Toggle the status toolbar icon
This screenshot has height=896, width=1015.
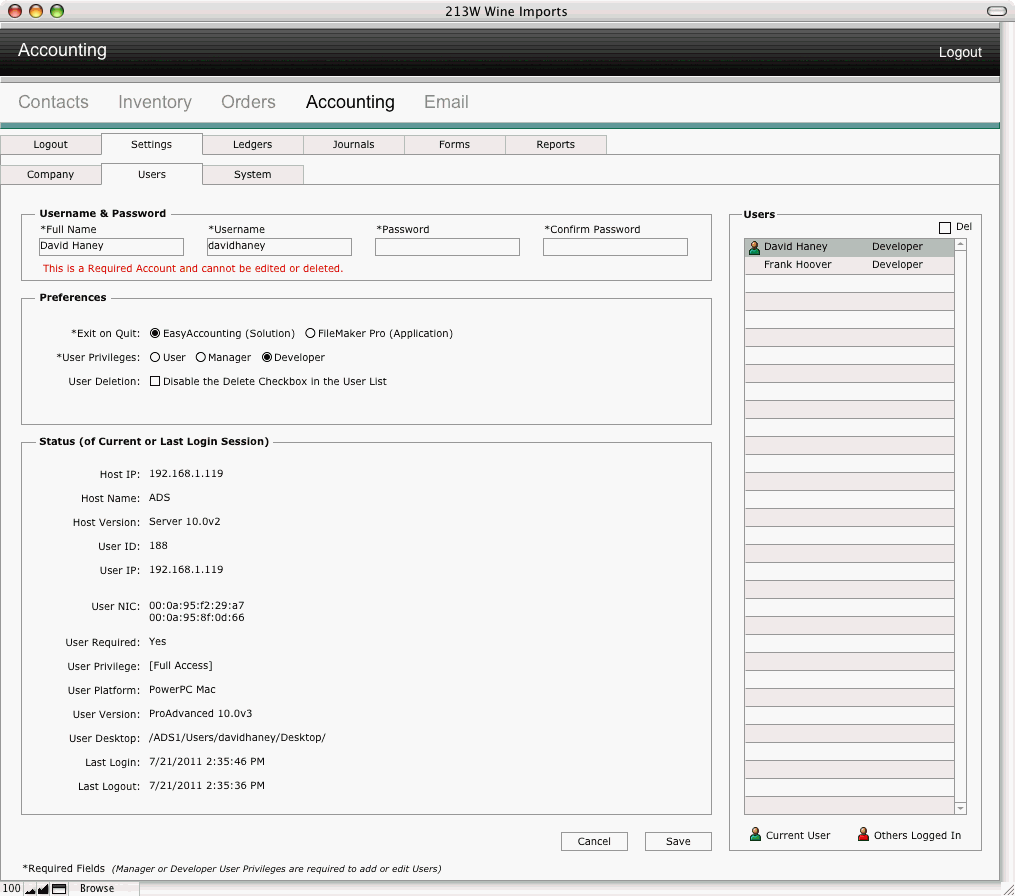[x=59, y=889]
